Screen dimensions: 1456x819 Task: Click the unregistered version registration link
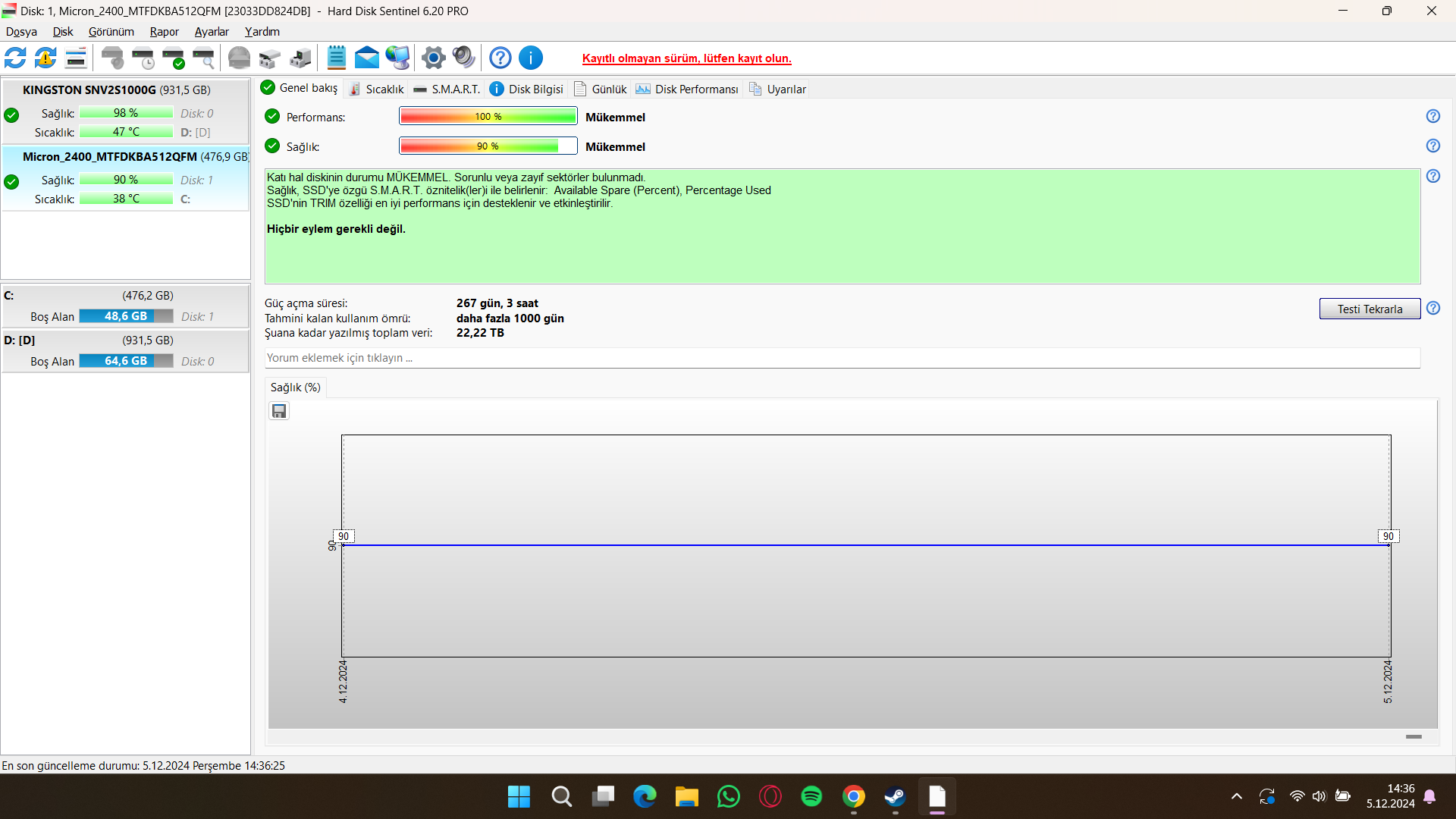[x=686, y=58]
